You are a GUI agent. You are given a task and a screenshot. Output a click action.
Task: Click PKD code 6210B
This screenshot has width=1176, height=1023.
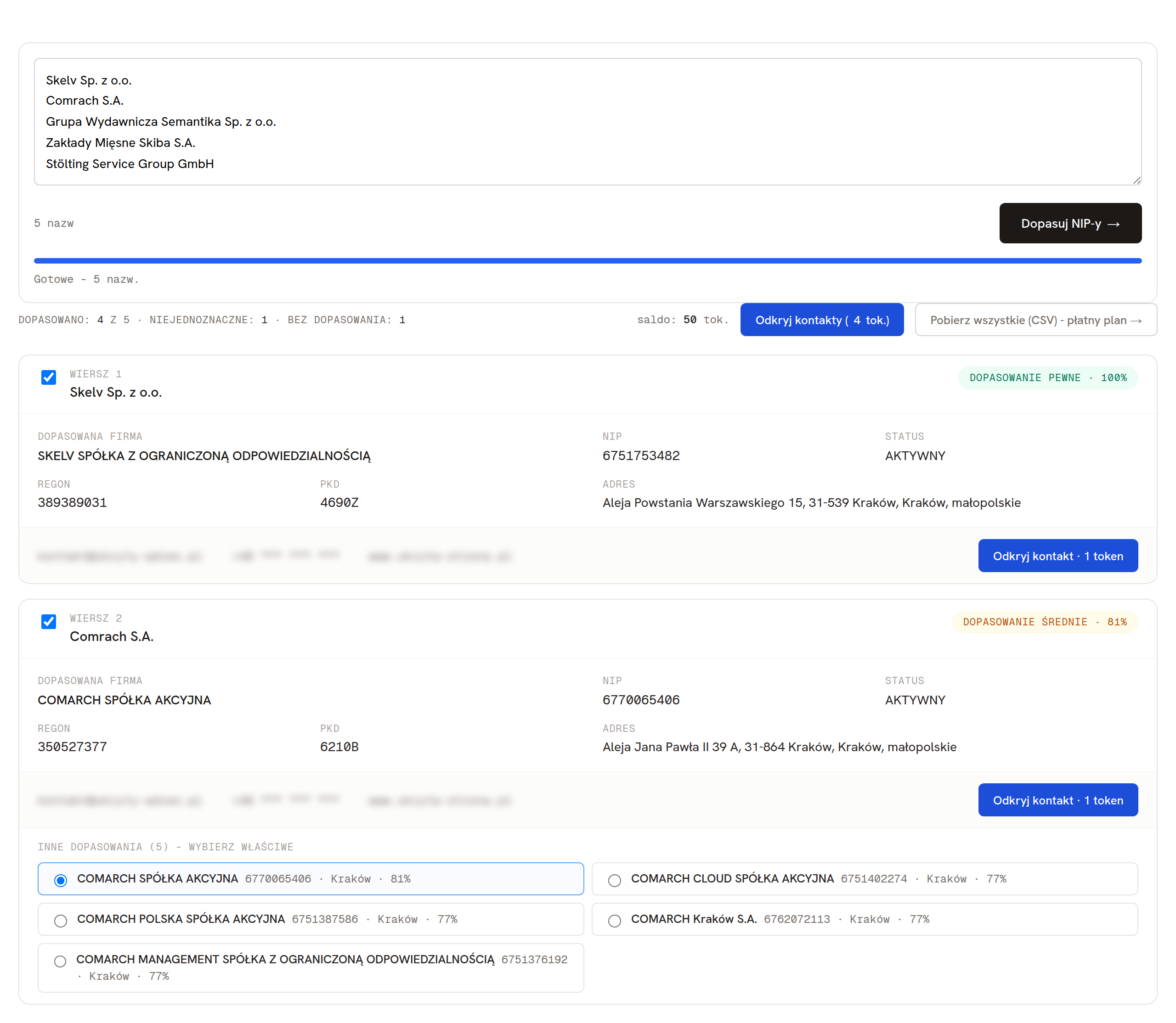(339, 747)
